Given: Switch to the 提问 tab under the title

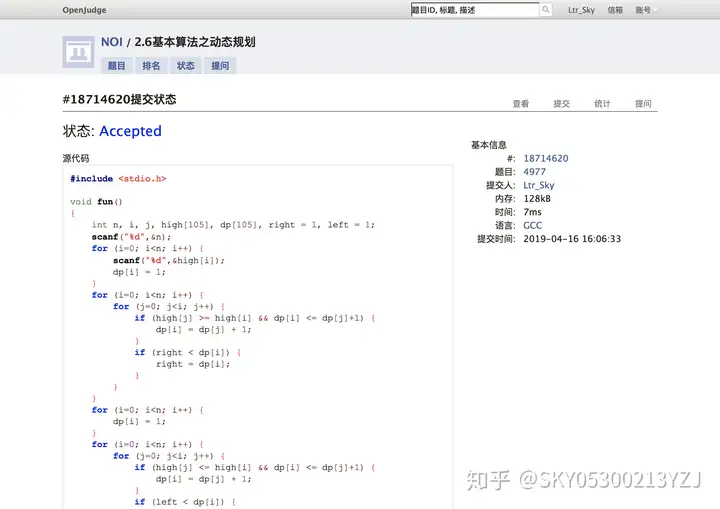Looking at the screenshot, I should click(x=220, y=66).
